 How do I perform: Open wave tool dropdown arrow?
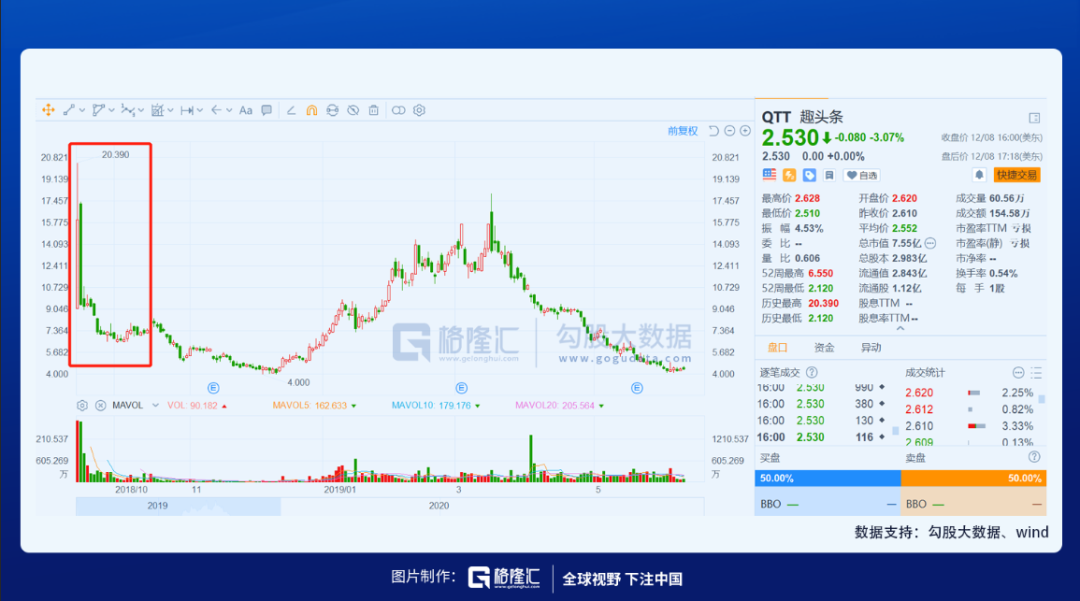pos(141,110)
